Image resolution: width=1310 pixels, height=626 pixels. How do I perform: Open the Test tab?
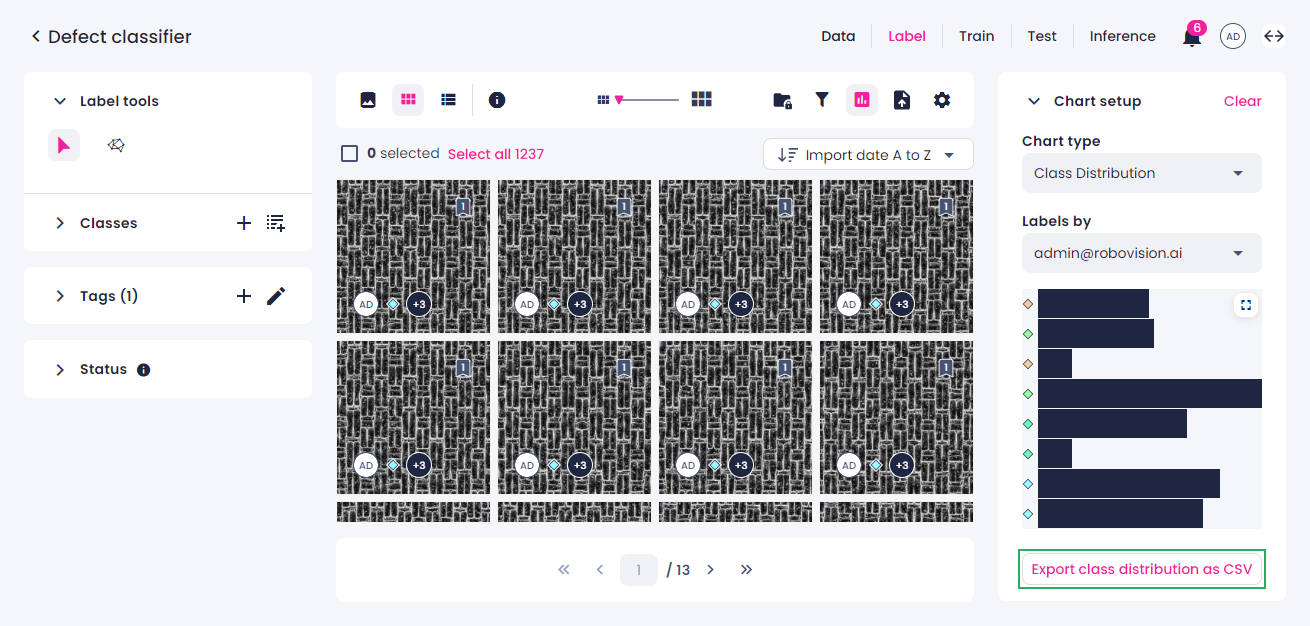(x=1042, y=36)
